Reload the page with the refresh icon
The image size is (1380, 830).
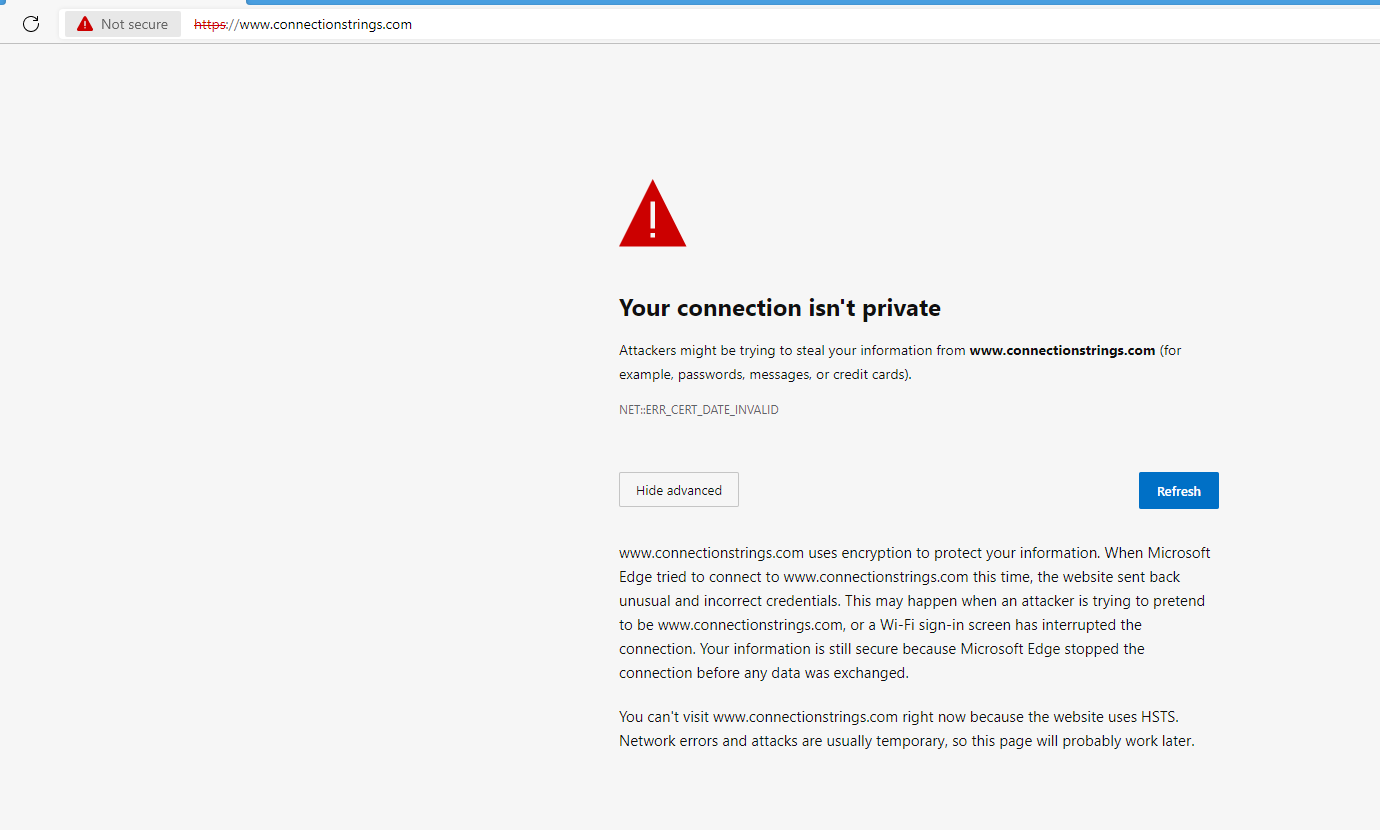click(x=31, y=24)
